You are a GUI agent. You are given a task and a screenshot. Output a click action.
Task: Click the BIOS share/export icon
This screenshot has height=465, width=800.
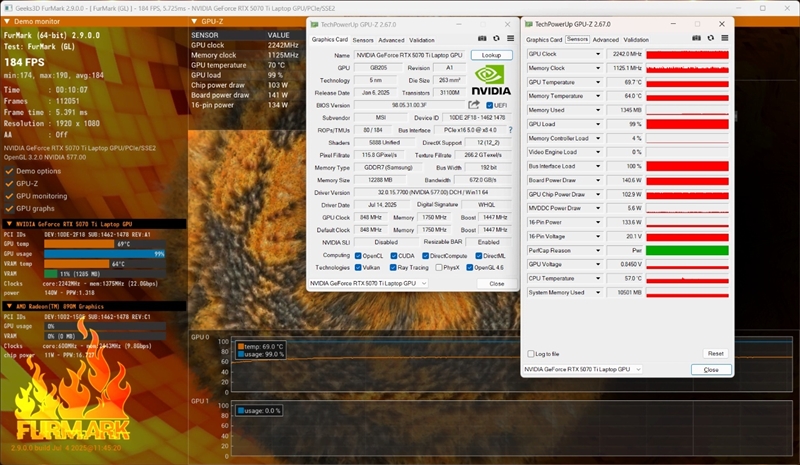tap(474, 105)
